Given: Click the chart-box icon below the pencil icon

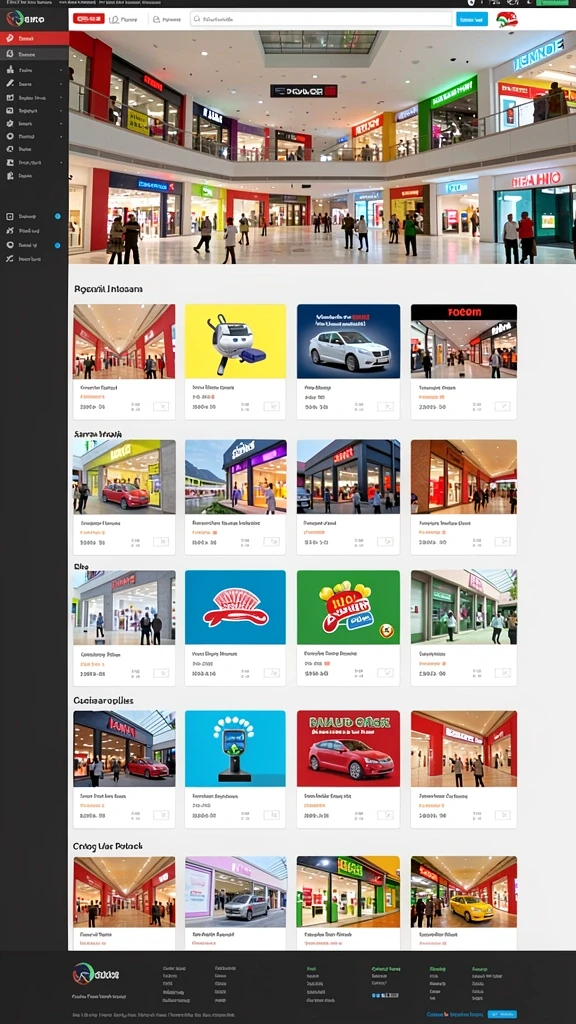Looking at the screenshot, I should 10,97.
